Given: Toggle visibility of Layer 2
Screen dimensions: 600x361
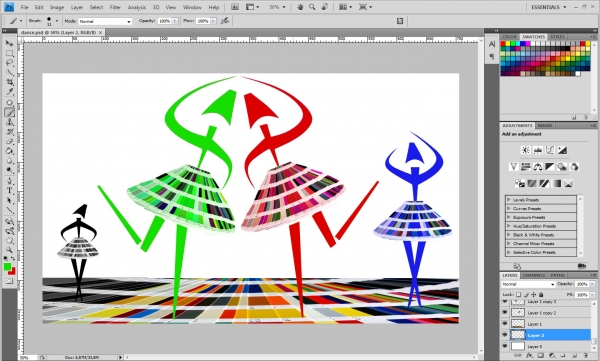Looking at the screenshot, I should 505,335.
